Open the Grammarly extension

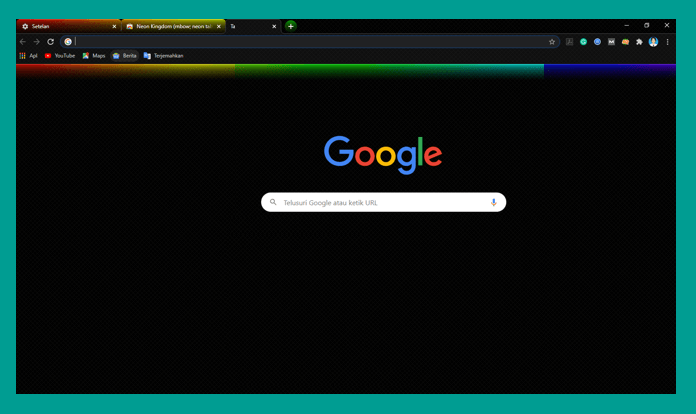(x=583, y=42)
